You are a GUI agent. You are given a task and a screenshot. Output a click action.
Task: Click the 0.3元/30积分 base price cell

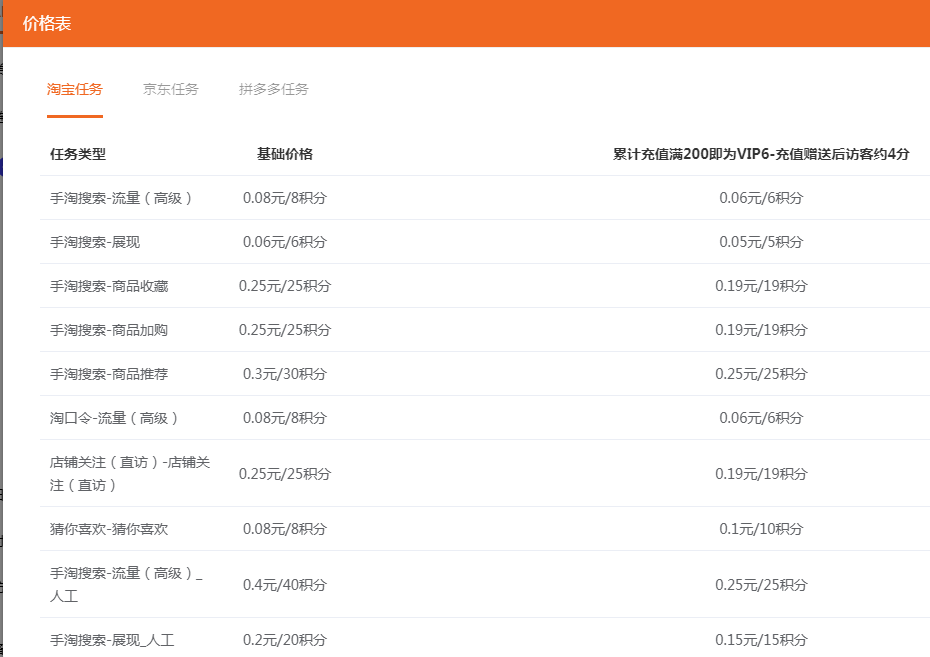[x=285, y=374]
